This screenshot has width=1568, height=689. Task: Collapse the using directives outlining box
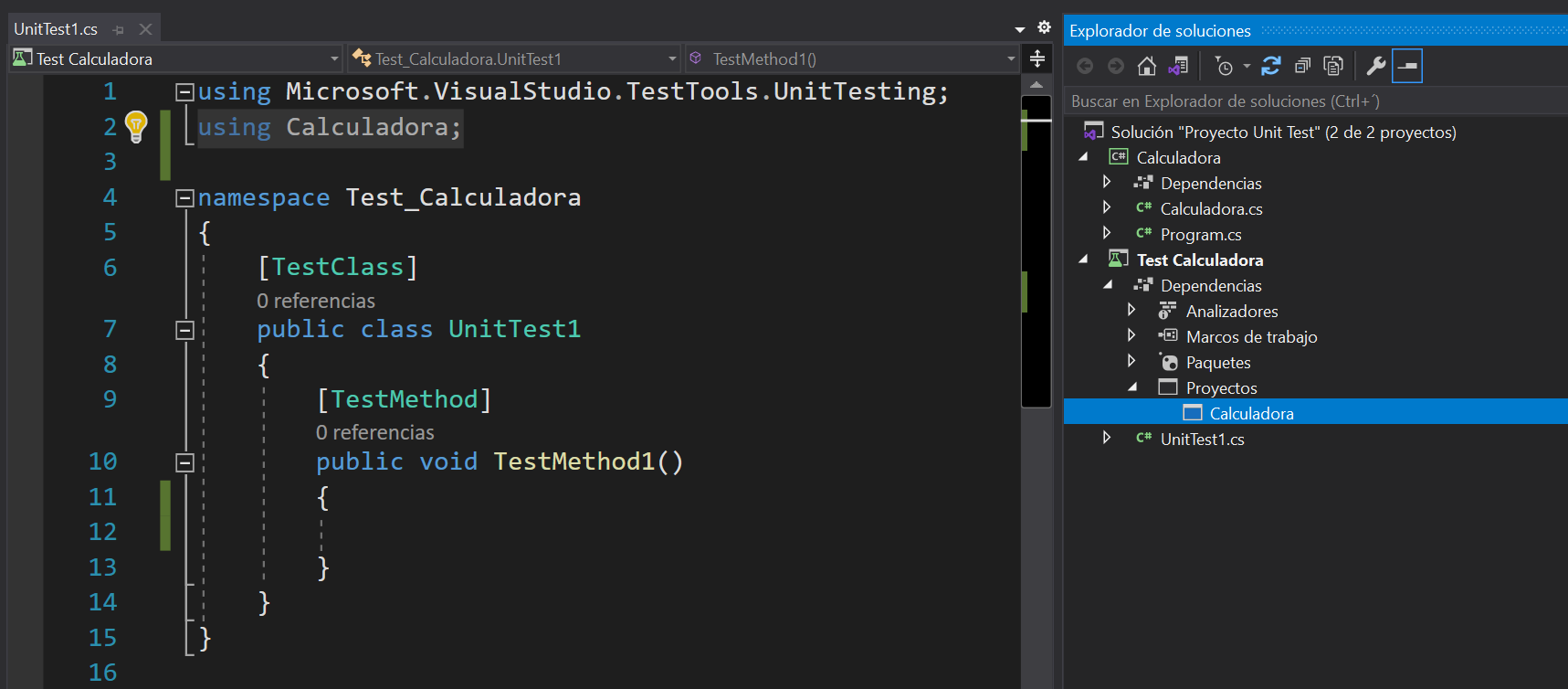point(184,91)
